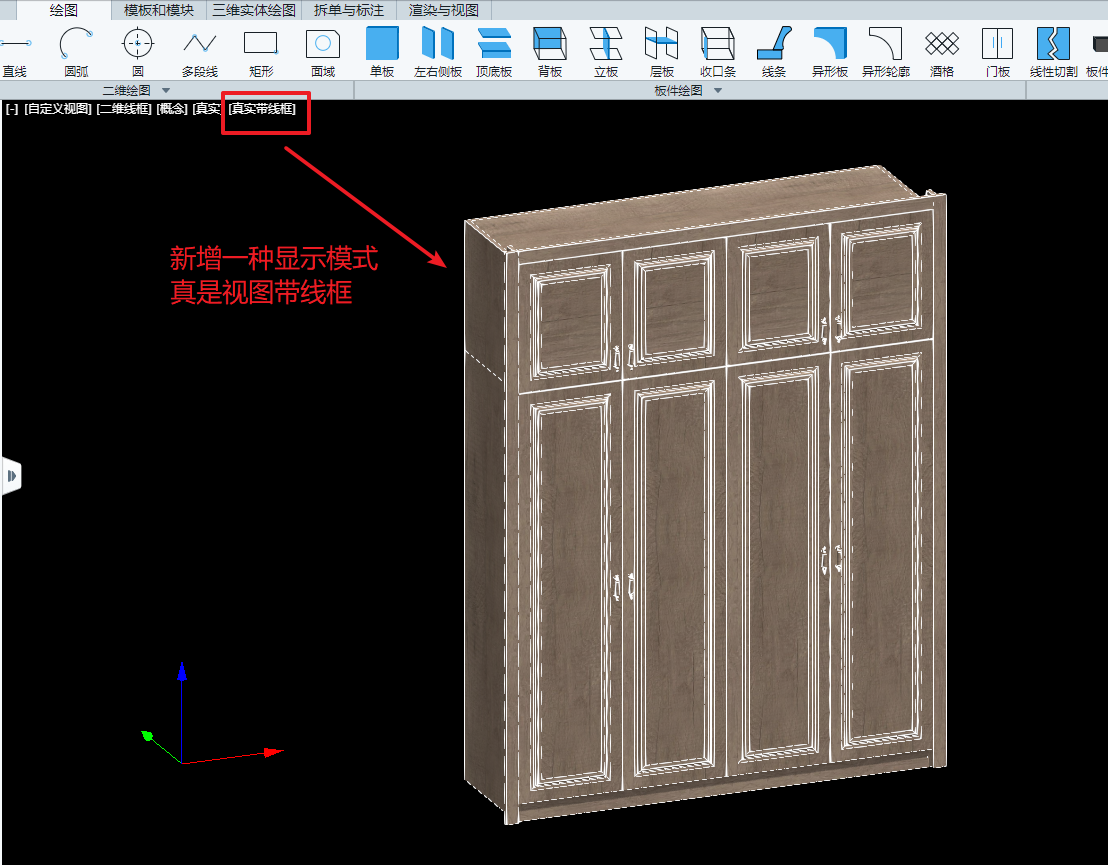
Task: Expand the collapsed left side panel handle
Action: (11, 477)
